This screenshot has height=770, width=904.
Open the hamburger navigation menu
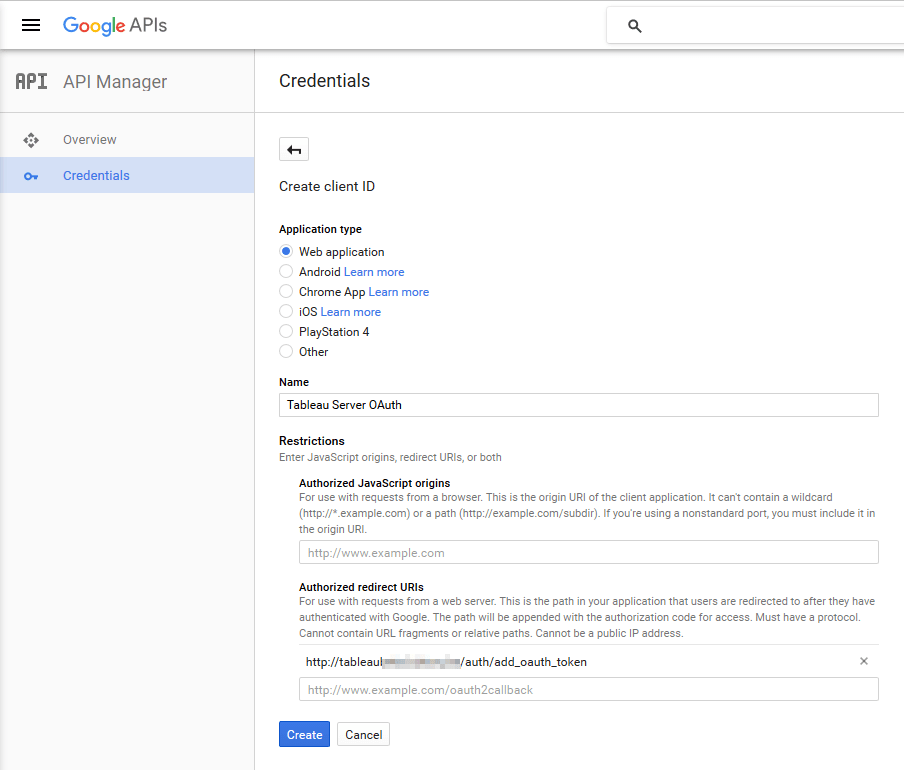click(31, 25)
